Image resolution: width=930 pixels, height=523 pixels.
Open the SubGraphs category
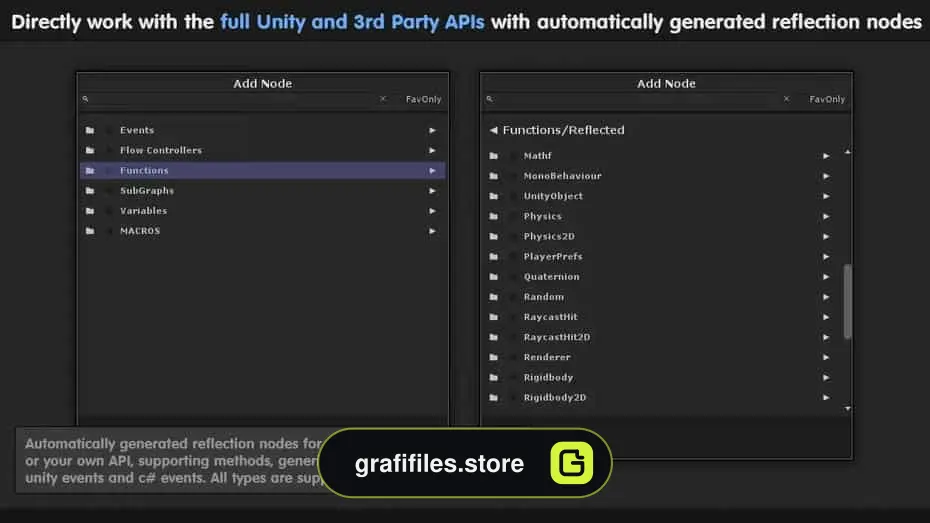[263, 191]
